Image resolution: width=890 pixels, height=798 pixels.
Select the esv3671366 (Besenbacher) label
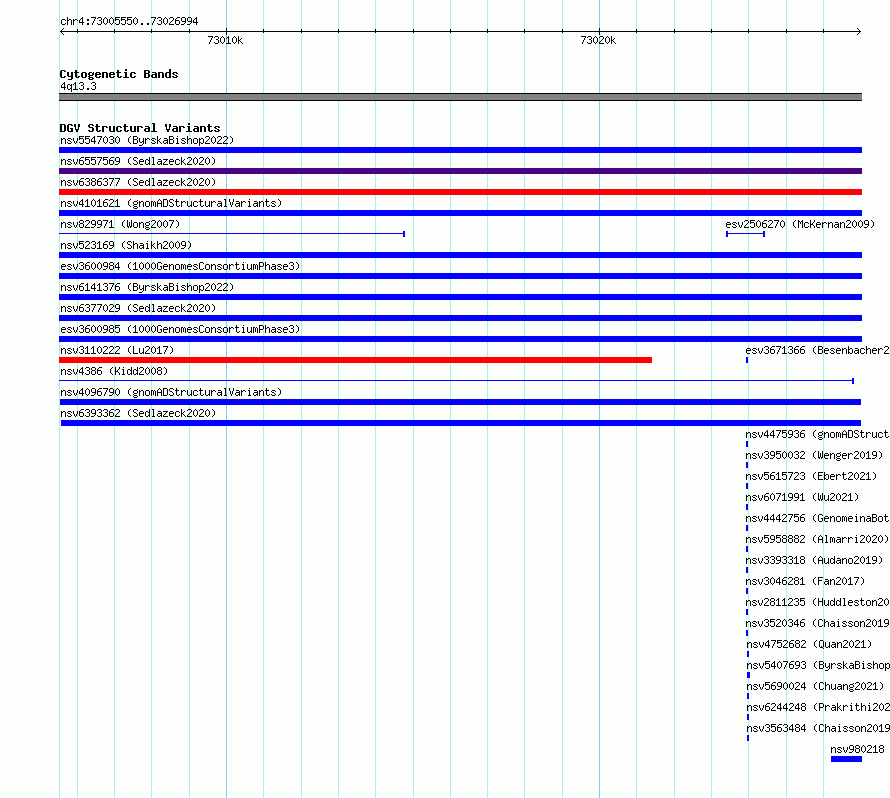coord(817,350)
